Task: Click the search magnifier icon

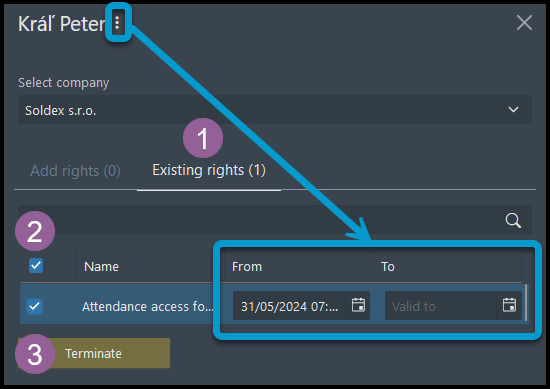Action: tap(513, 220)
